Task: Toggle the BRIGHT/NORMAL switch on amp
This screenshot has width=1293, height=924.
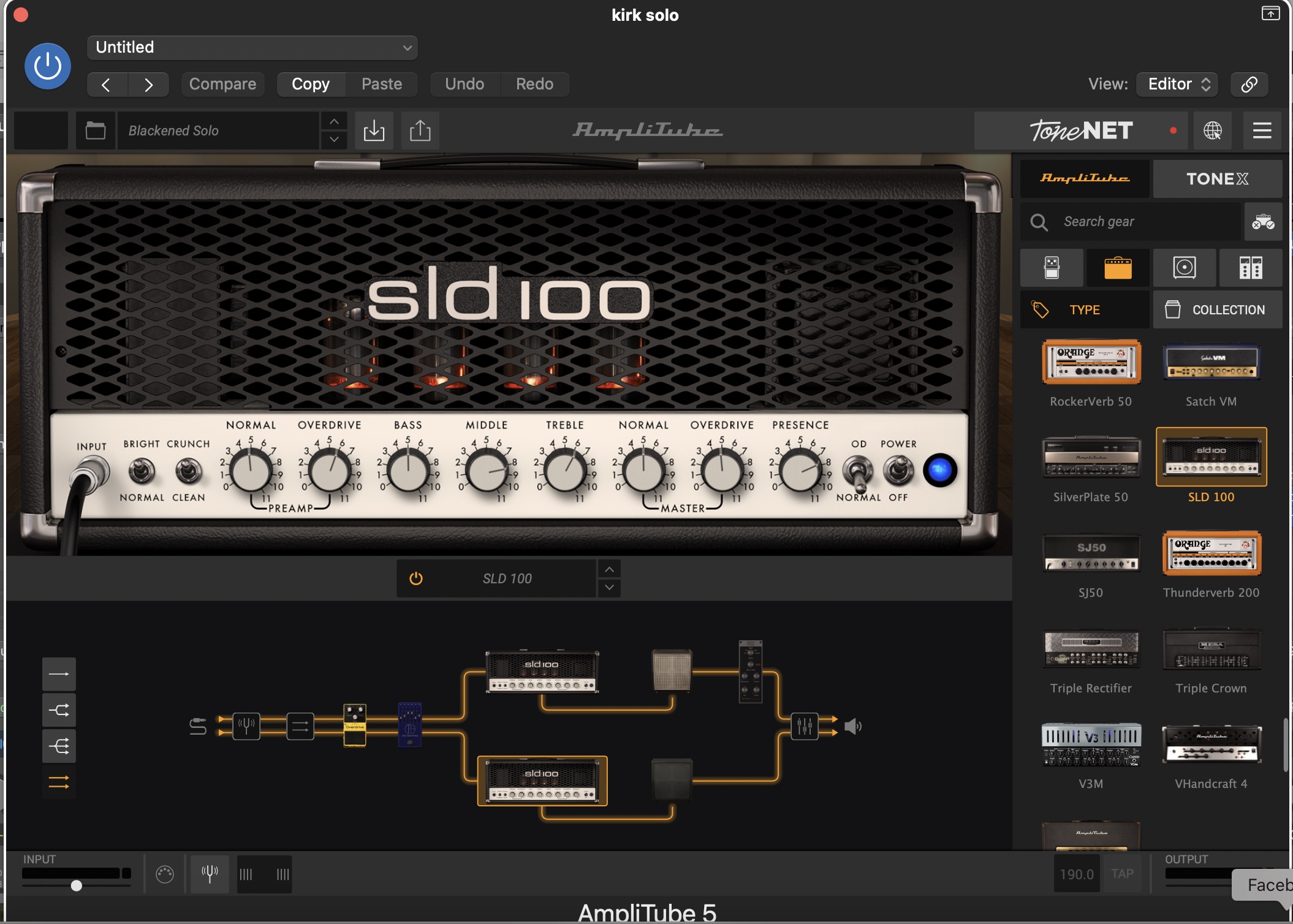Action: (x=142, y=471)
